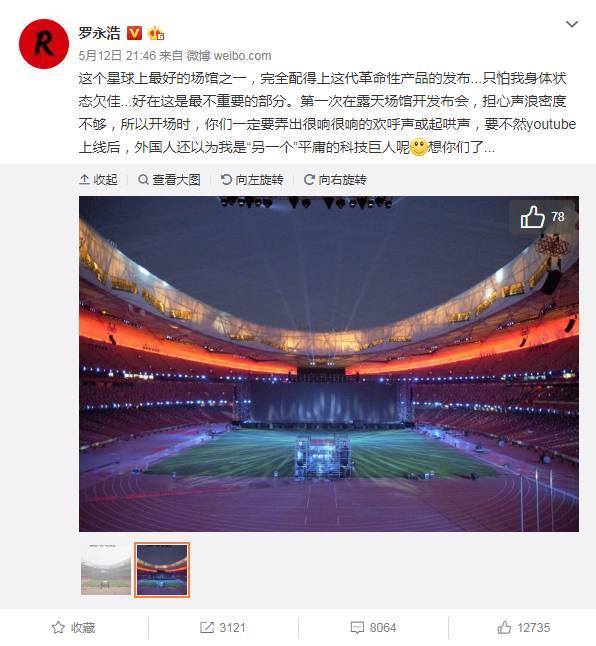The height and width of the screenshot is (646, 596).
Task: Click the red R profile avatar
Action: tap(44, 43)
